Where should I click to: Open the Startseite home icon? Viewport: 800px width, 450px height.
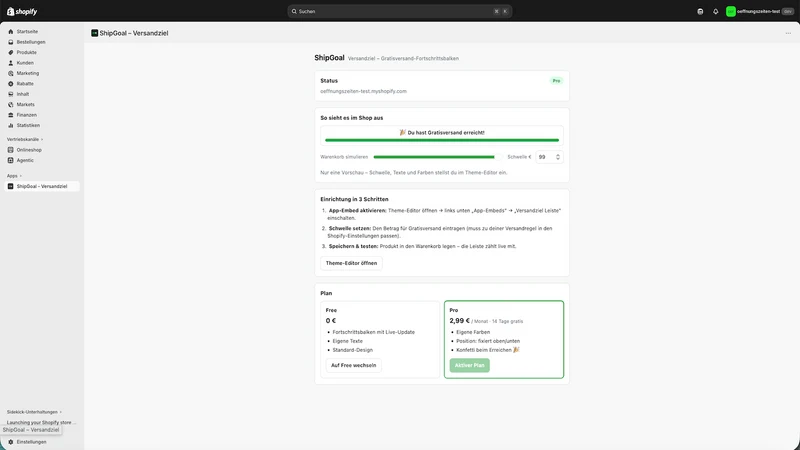(11, 32)
